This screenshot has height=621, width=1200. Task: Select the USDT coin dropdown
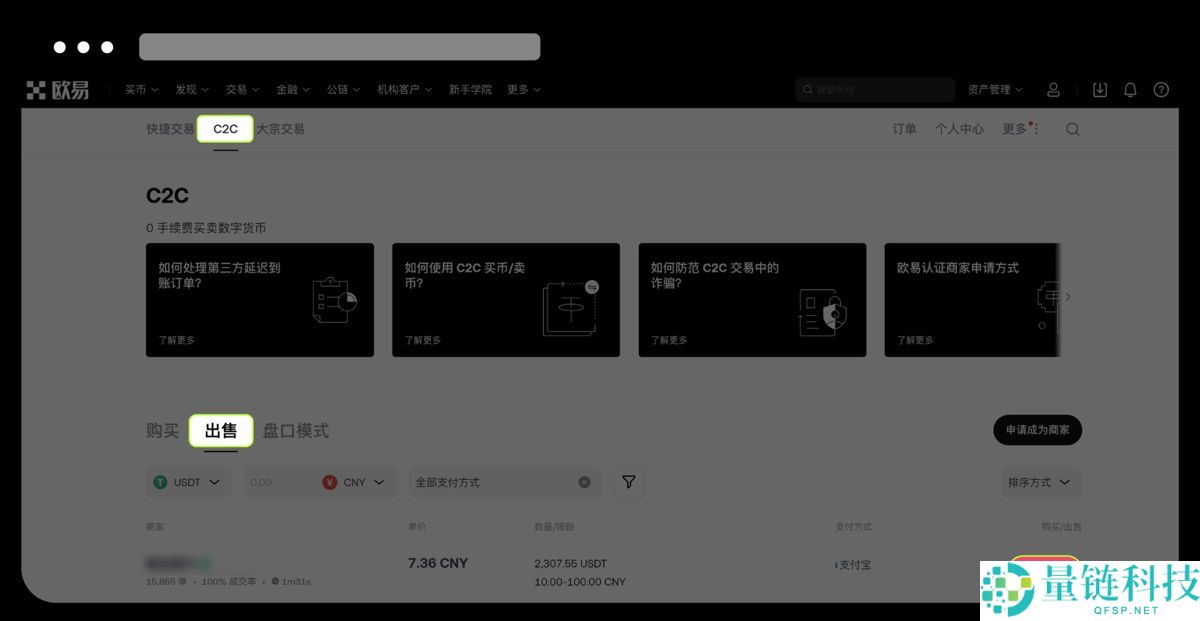coord(188,482)
